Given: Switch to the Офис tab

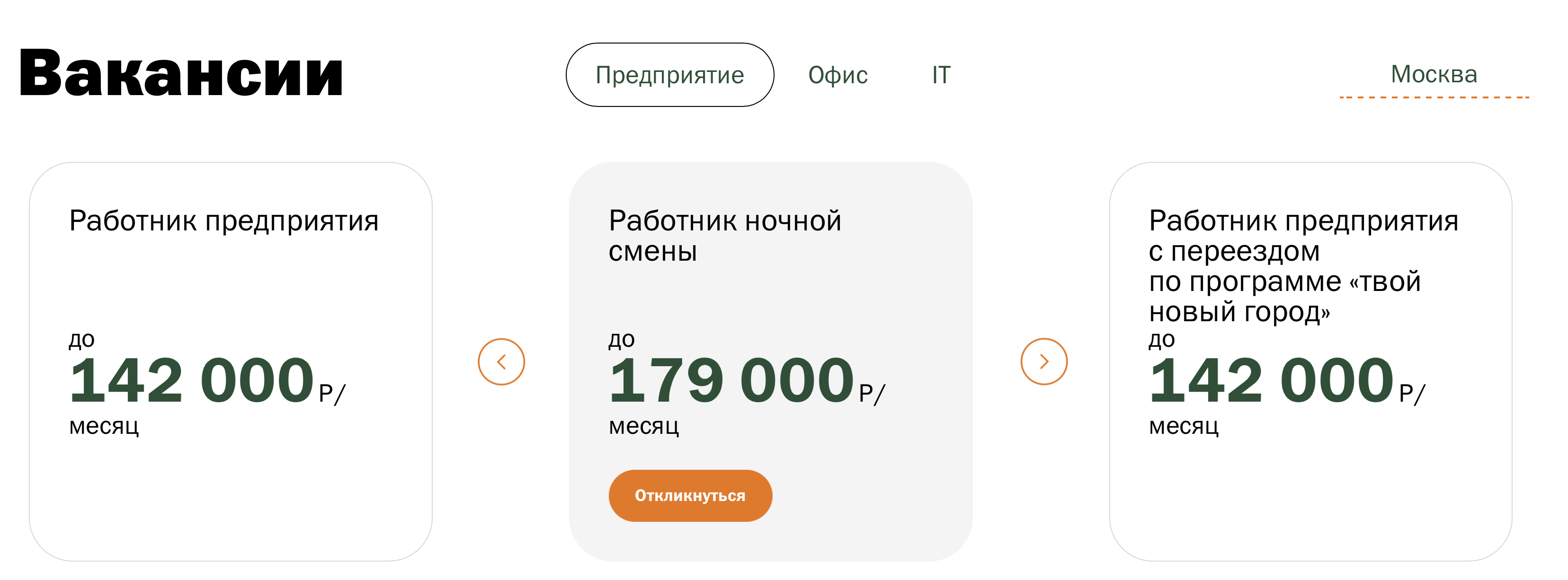Looking at the screenshot, I should click(837, 75).
